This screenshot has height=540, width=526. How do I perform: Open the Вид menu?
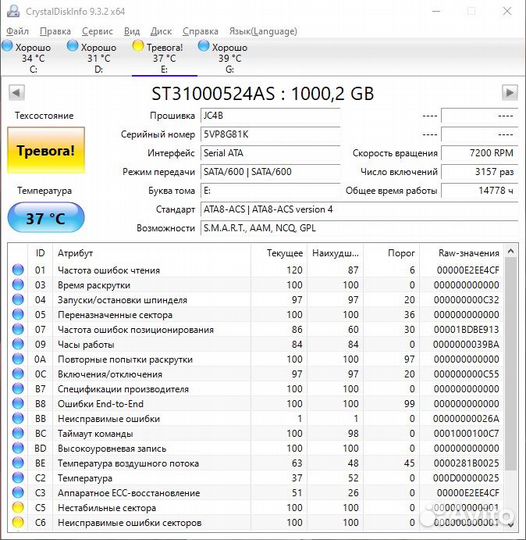(132, 31)
